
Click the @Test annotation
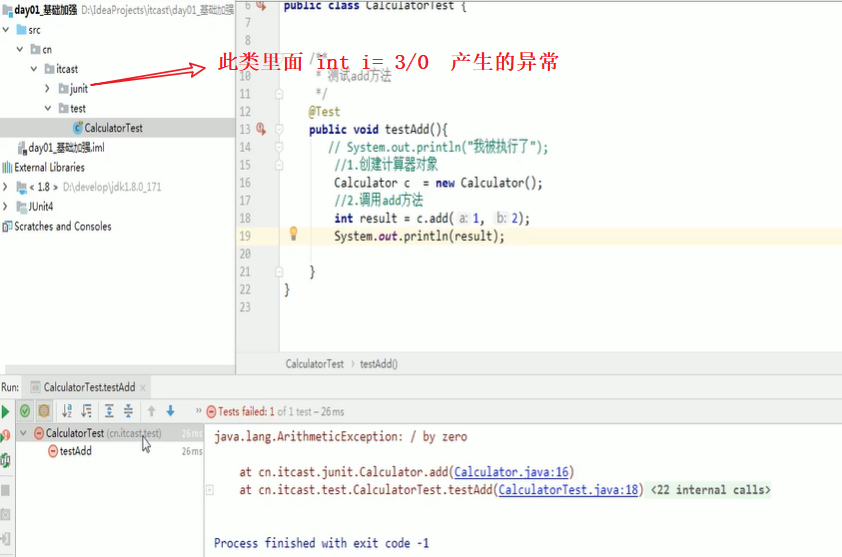(324, 112)
